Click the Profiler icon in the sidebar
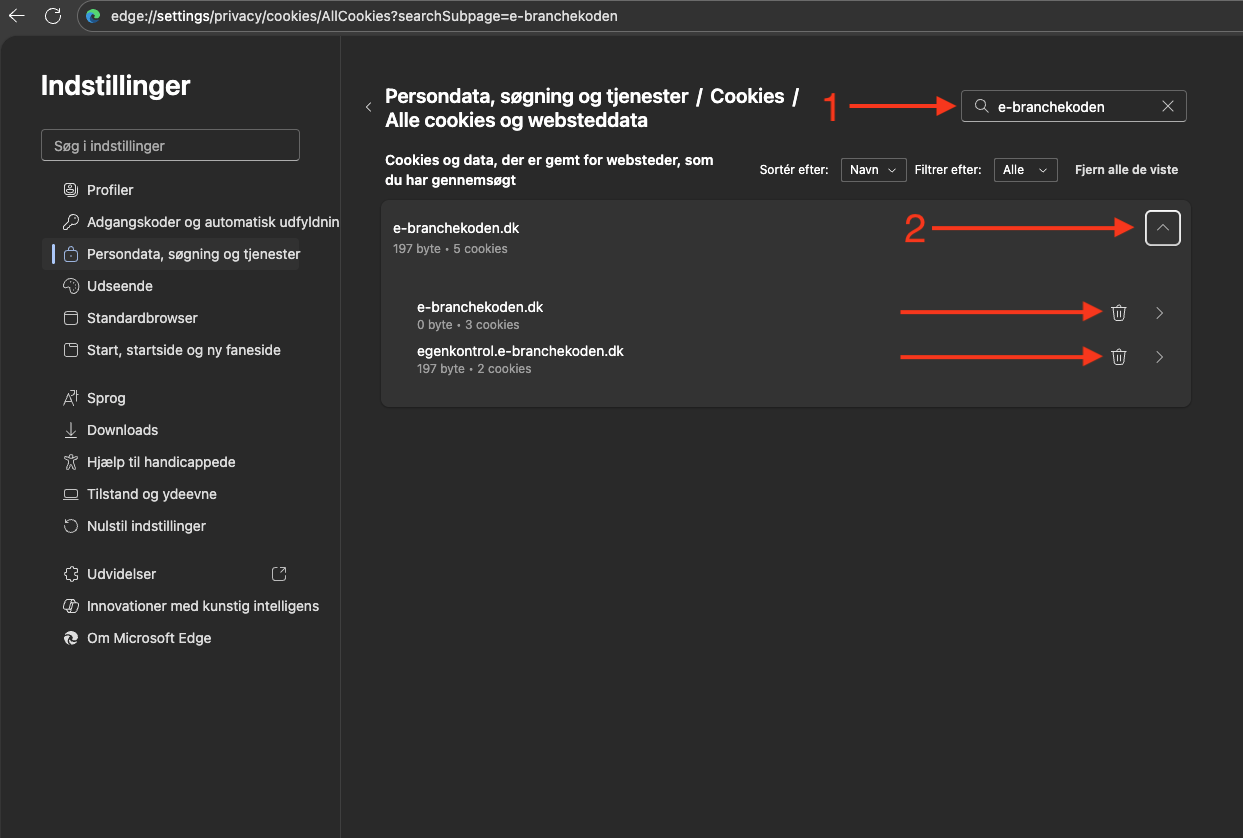The image size is (1243, 838). (70, 190)
